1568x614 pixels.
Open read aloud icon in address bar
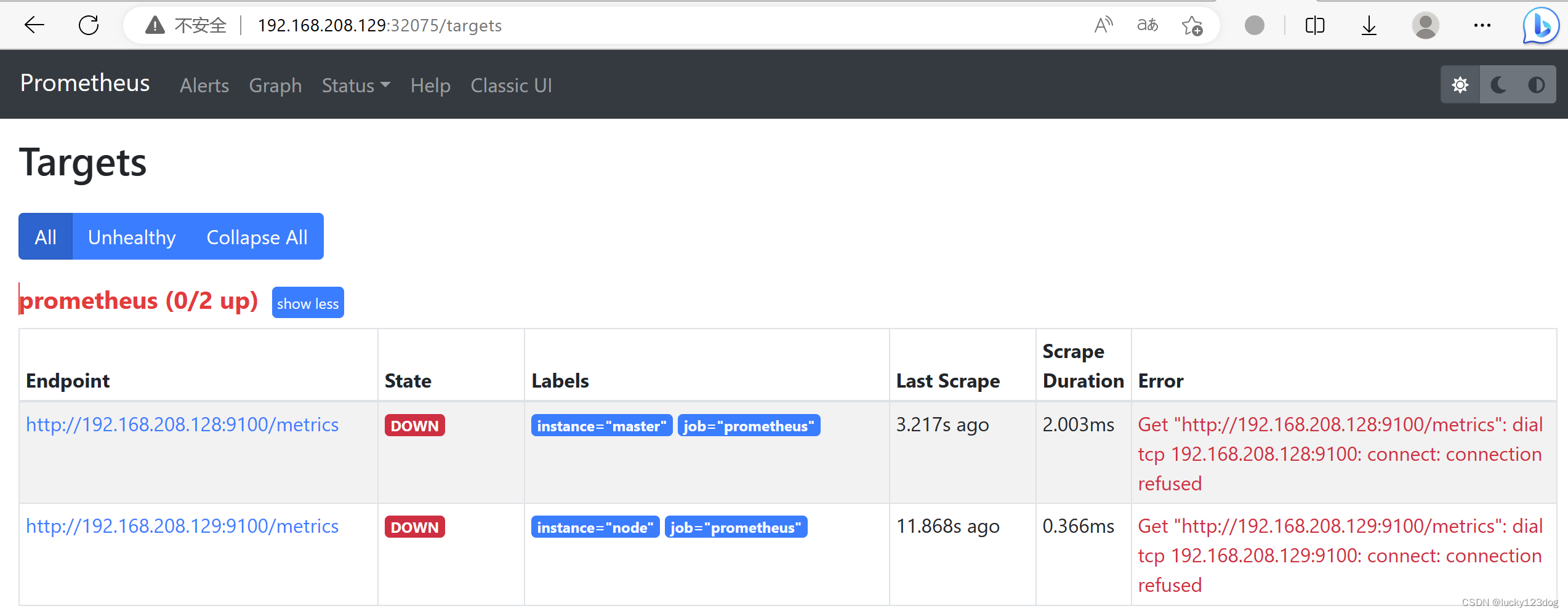point(1103,25)
